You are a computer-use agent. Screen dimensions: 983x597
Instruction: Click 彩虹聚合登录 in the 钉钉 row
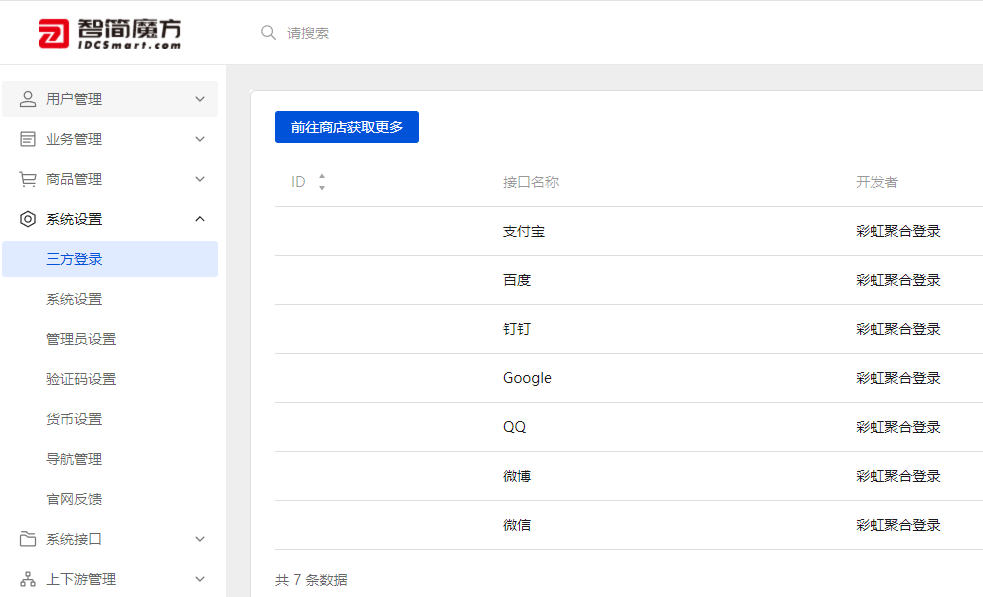pyautogui.click(x=898, y=329)
